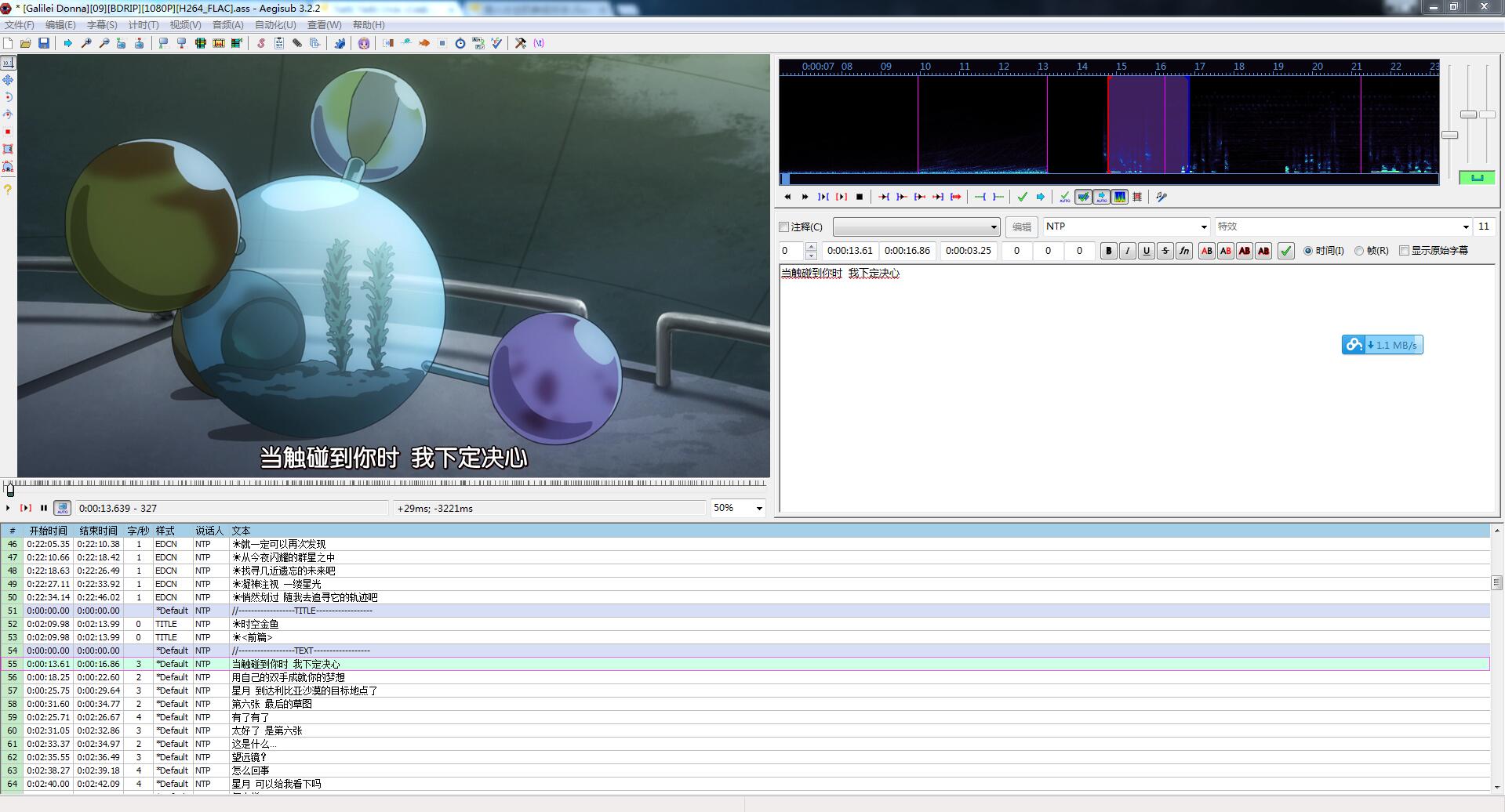This screenshot has width=1505, height=812.
Task: Toggle auto-commit green check AUTO button
Action: coord(1065,197)
